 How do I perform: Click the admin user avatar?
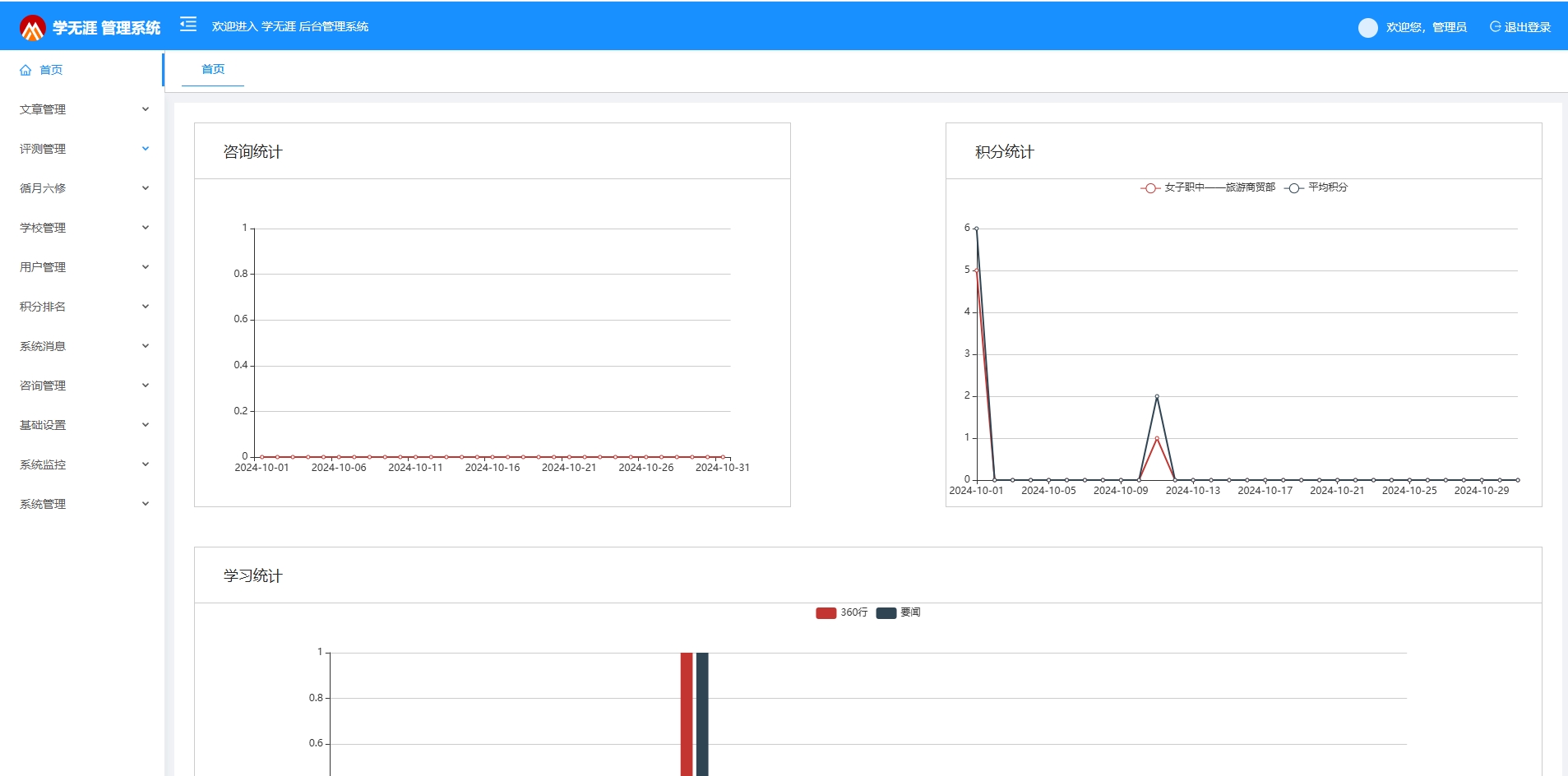[x=1367, y=28]
